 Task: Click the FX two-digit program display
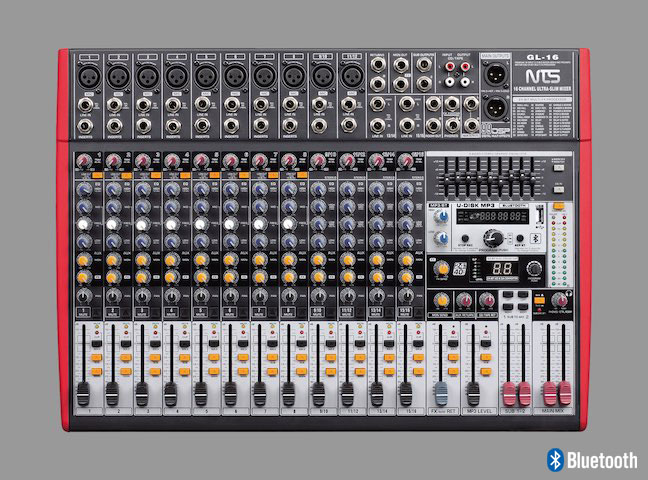(502, 269)
